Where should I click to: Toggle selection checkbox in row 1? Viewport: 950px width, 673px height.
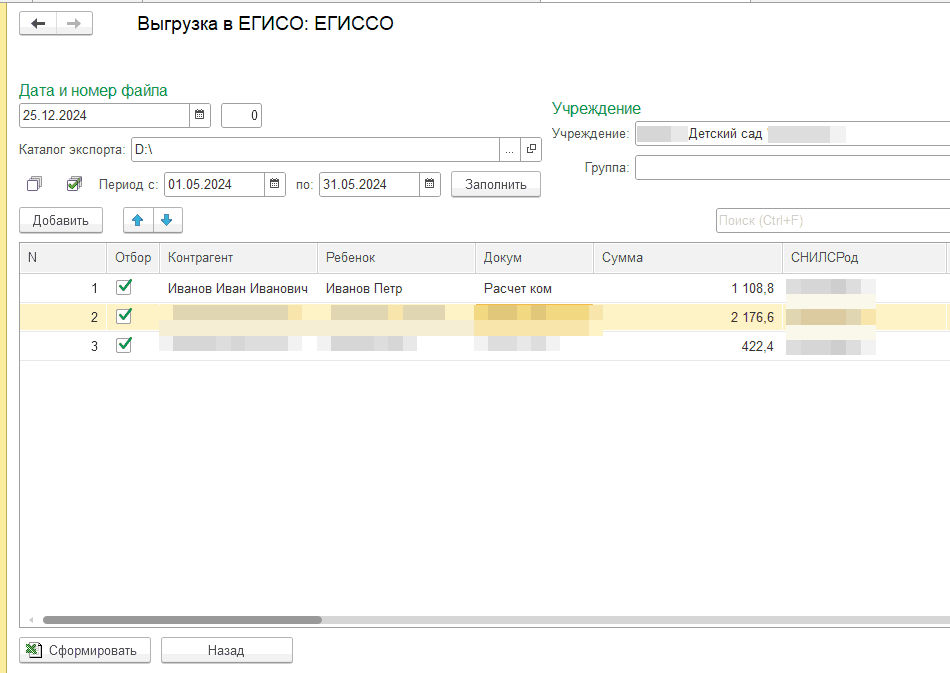click(124, 288)
